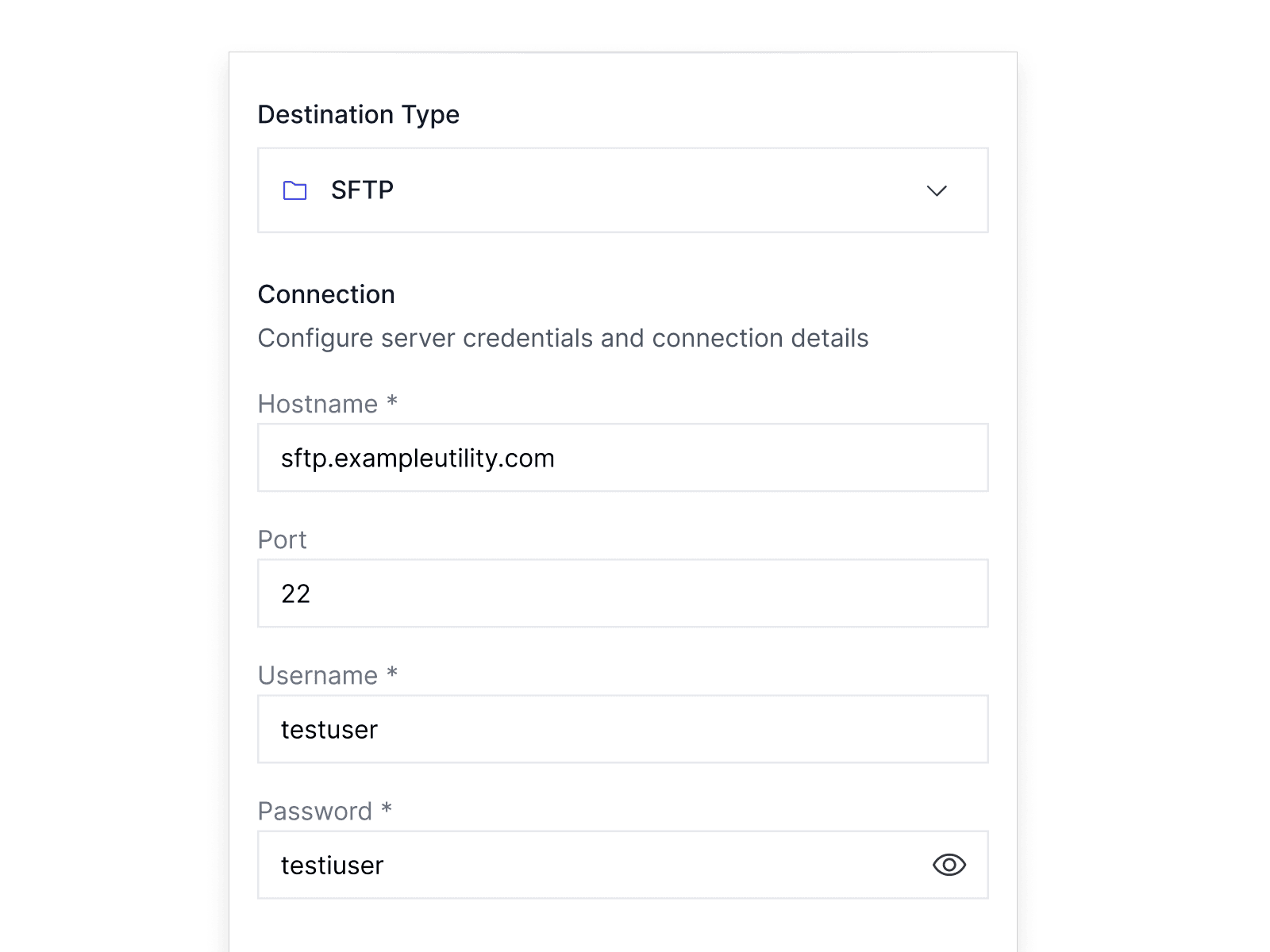The width and height of the screenshot is (1270, 952).
Task: Click the server credentials description text
Action: (563, 337)
